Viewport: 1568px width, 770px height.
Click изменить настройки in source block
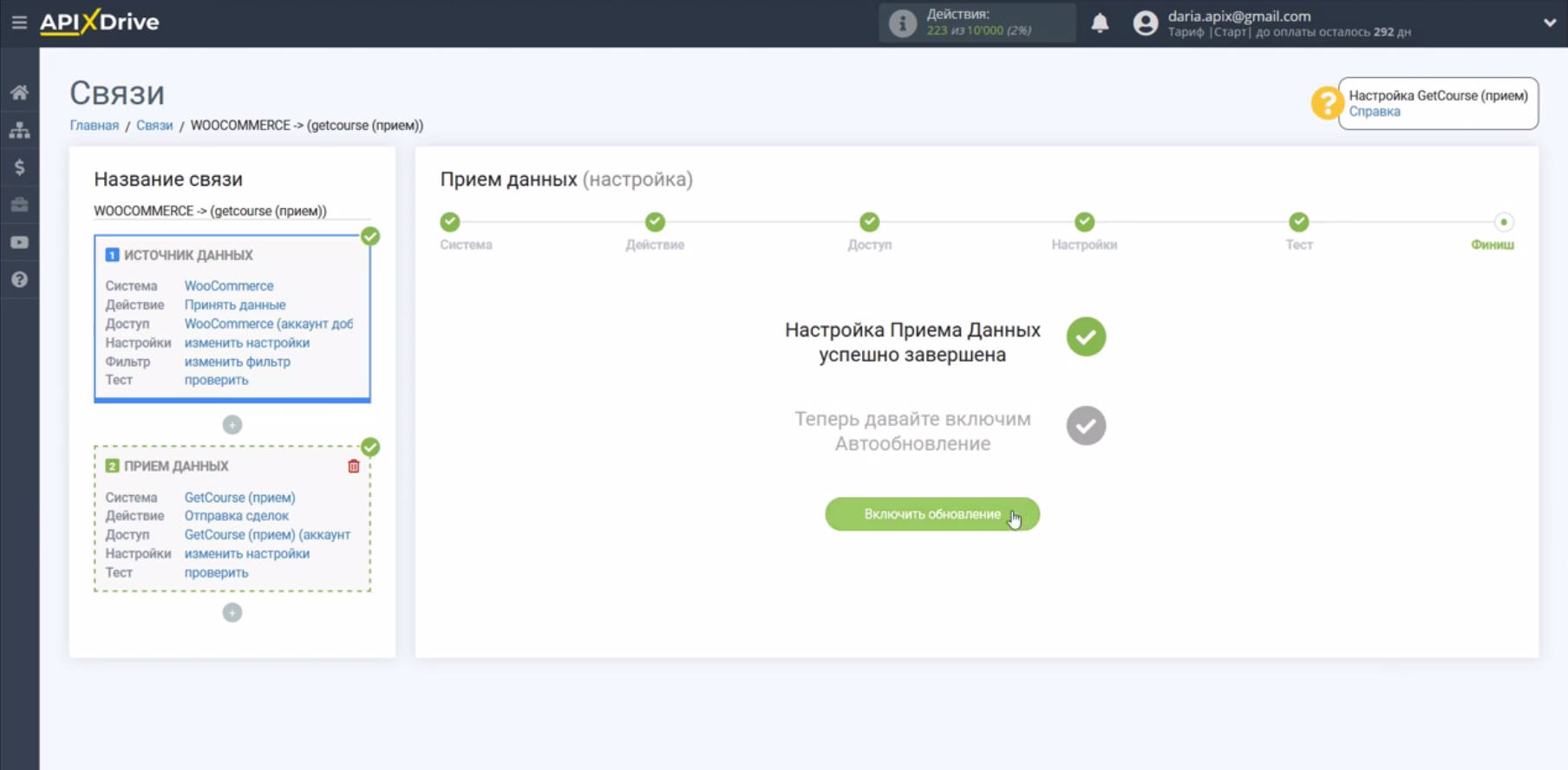[x=247, y=343]
